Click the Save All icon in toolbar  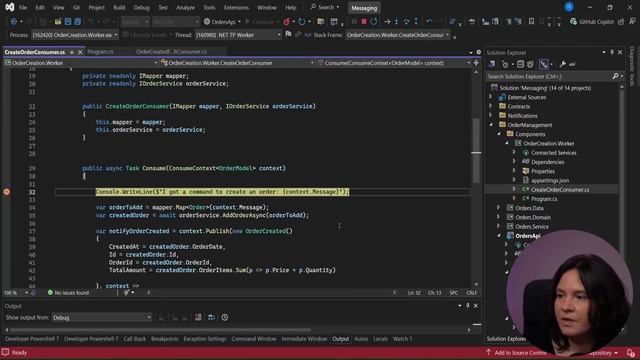click(77, 22)
